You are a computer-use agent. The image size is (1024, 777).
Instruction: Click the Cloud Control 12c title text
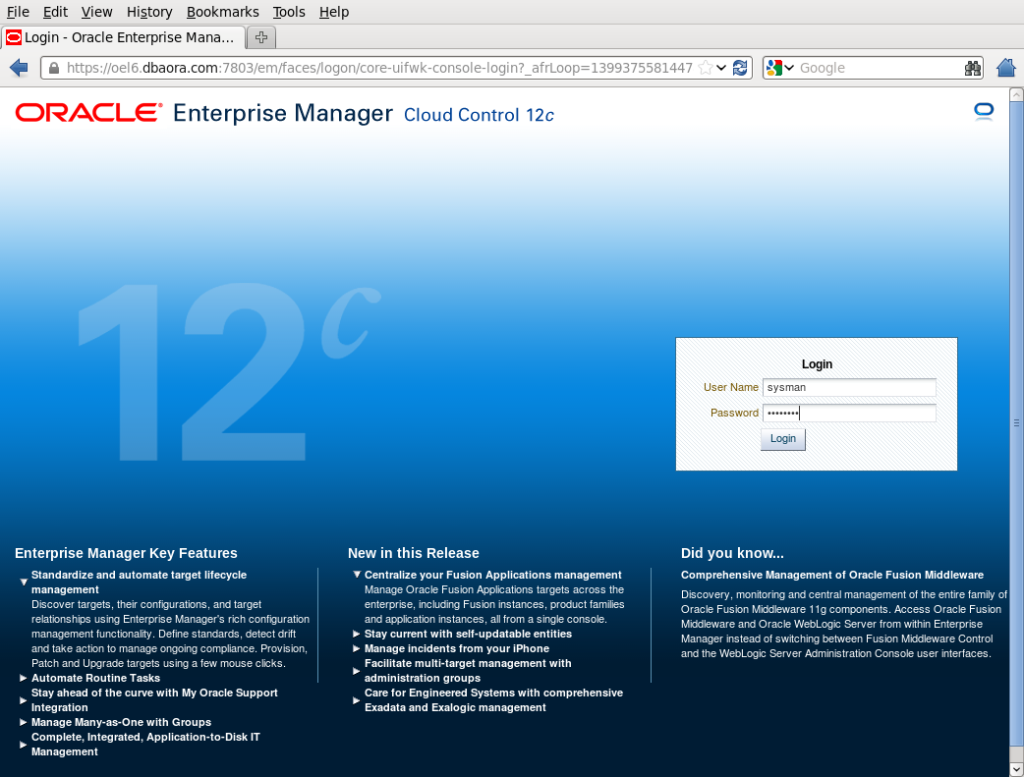point(479,115)
